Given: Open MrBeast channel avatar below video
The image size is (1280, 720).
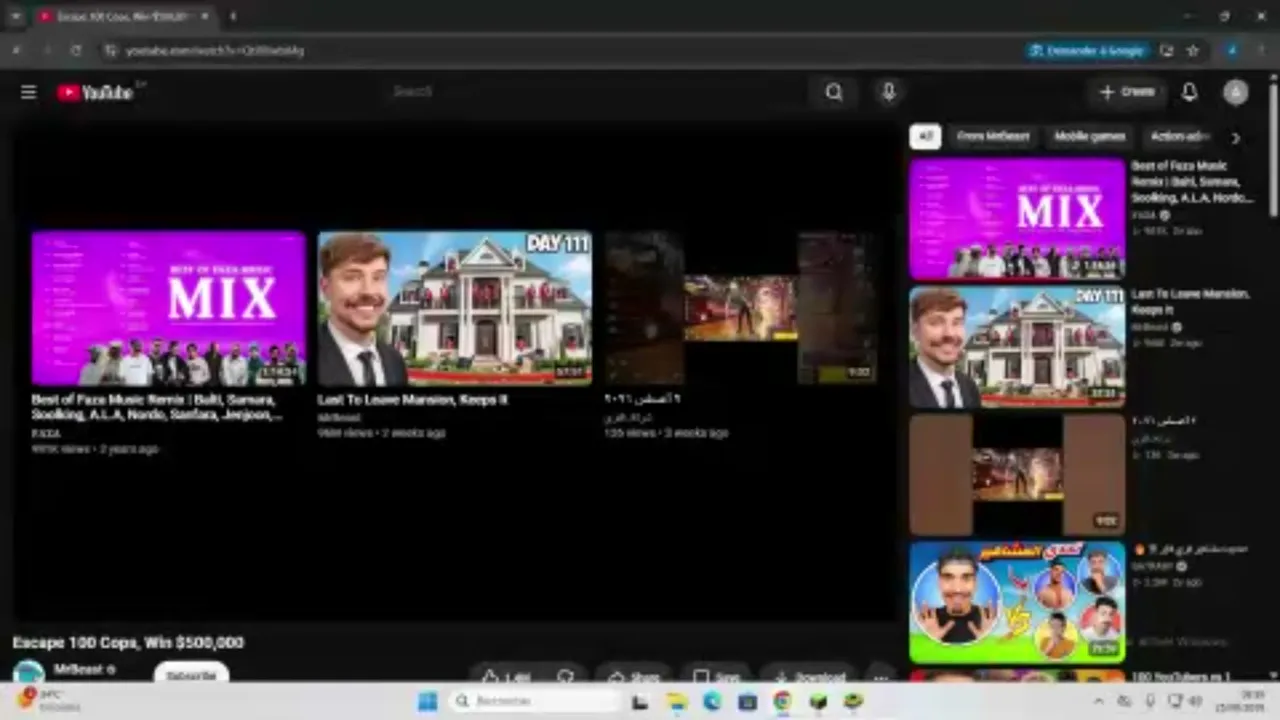Looking at the screenshot, I should click(28, 673).
